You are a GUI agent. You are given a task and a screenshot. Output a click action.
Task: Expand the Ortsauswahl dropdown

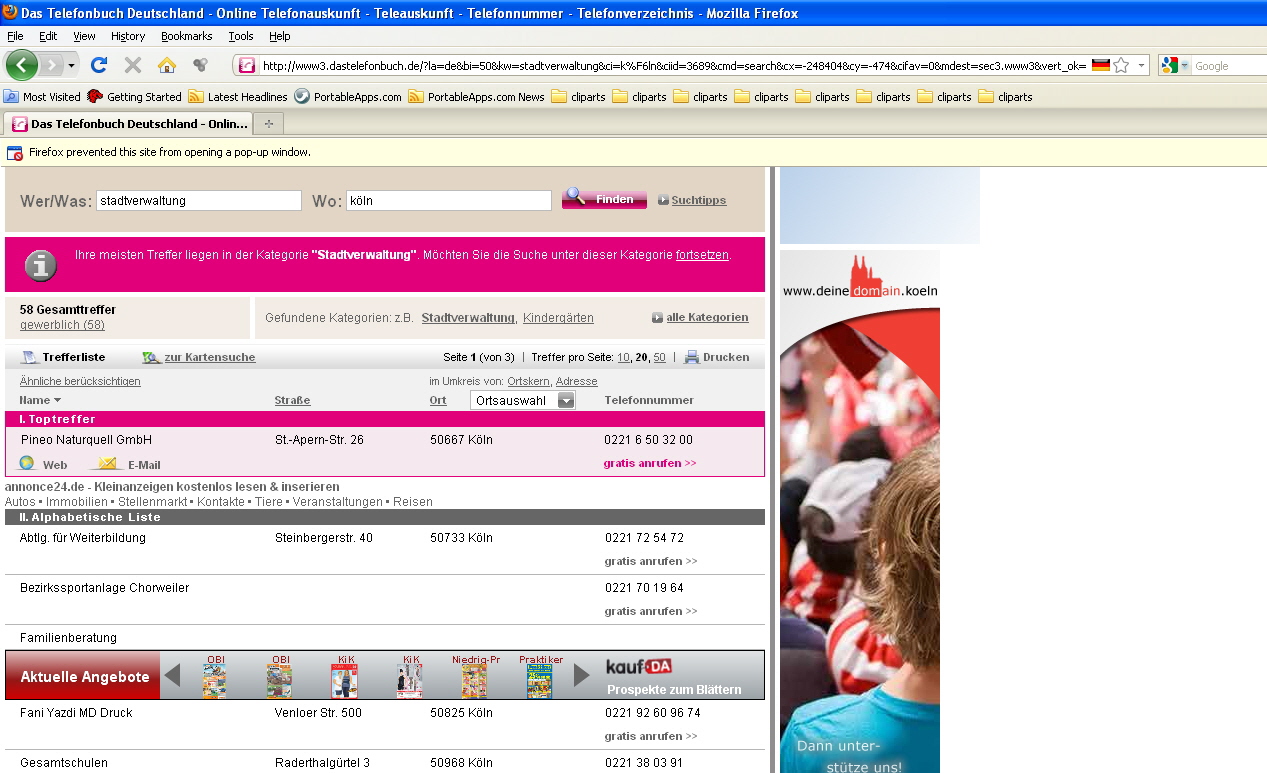(566, 400)
